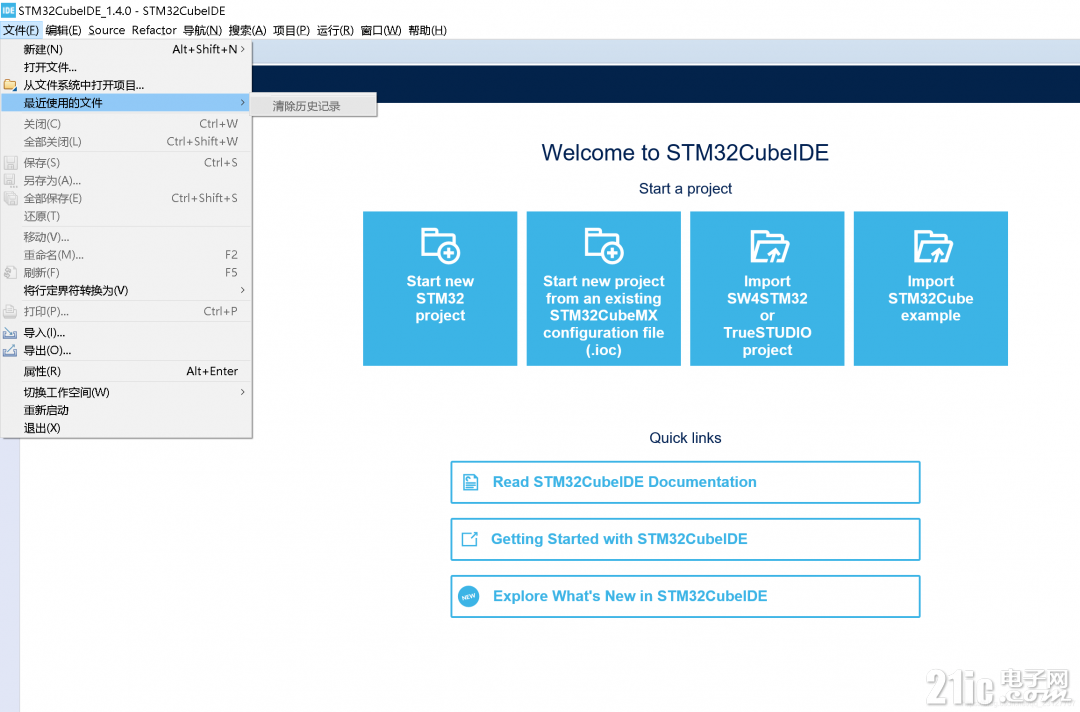The width and height of the screenshot is (1080, 712).
Task: Click the document icon beside Read STM32CubeIDE Documentation
Action: point(470,482)
